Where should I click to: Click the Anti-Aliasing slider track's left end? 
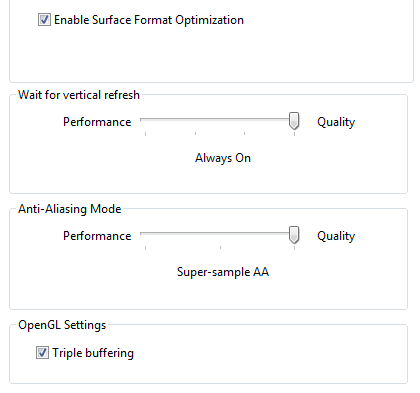click(142, 233)
